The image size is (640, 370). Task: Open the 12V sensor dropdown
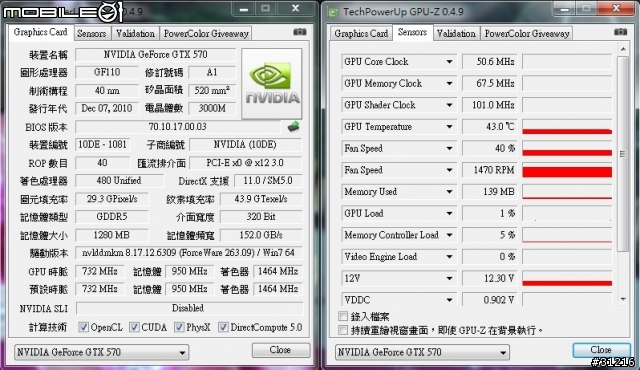[449, 278]
